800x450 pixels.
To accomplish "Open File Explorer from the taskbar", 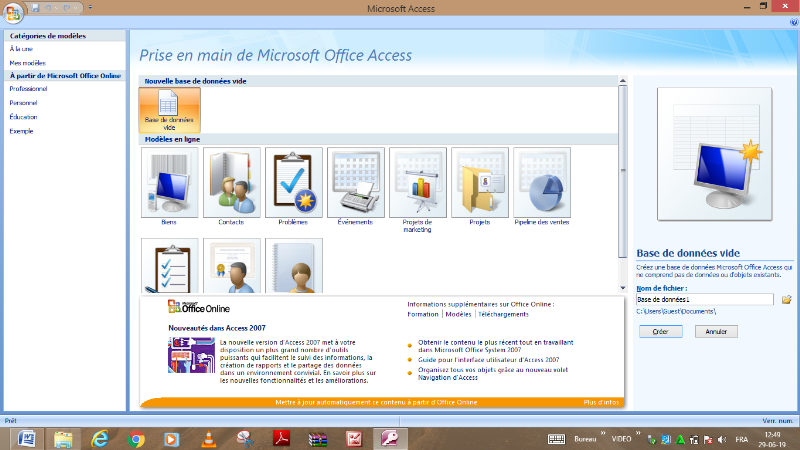I will point(63,439).
